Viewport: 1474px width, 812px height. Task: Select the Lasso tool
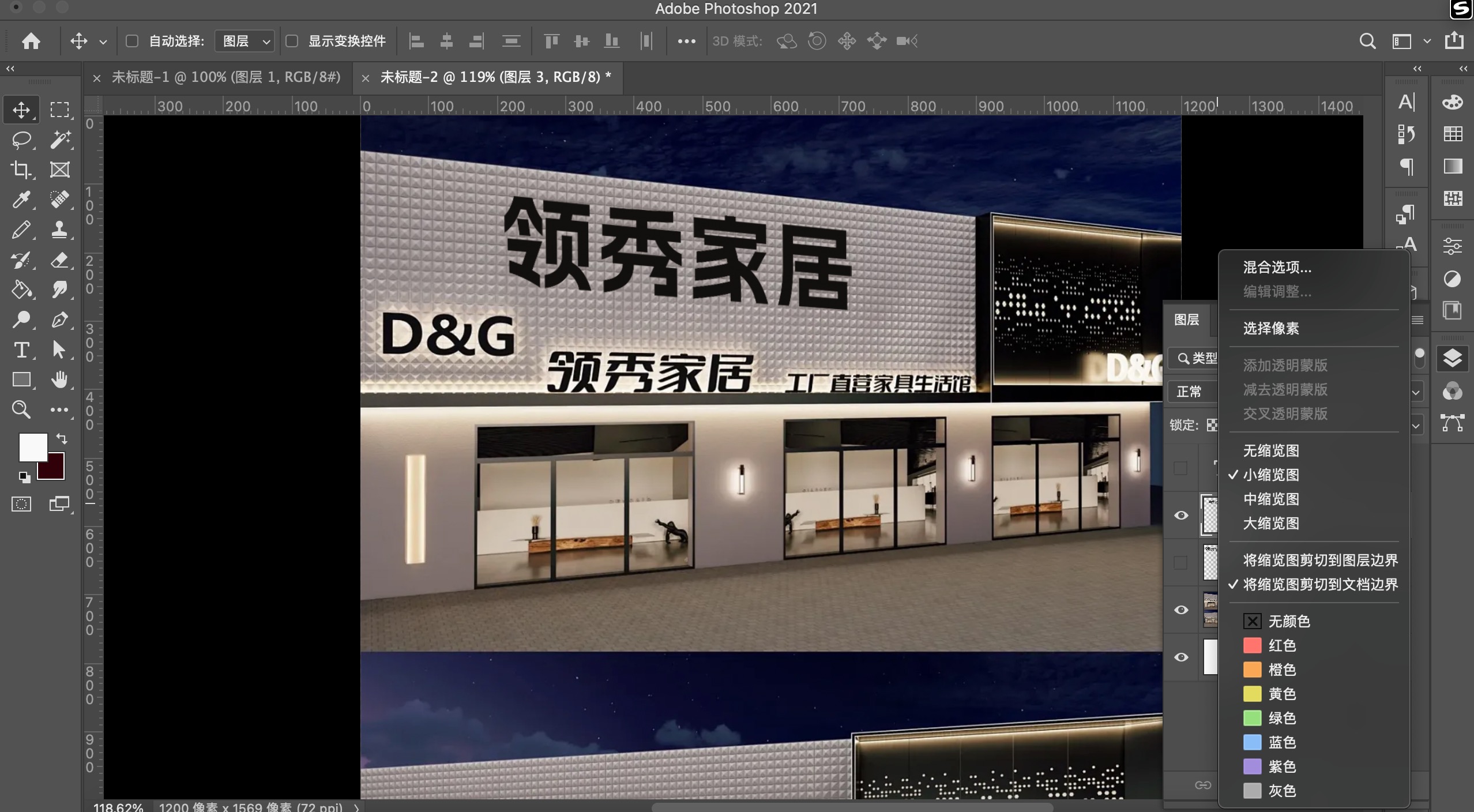pyautogui.click(x=21, y=140)
